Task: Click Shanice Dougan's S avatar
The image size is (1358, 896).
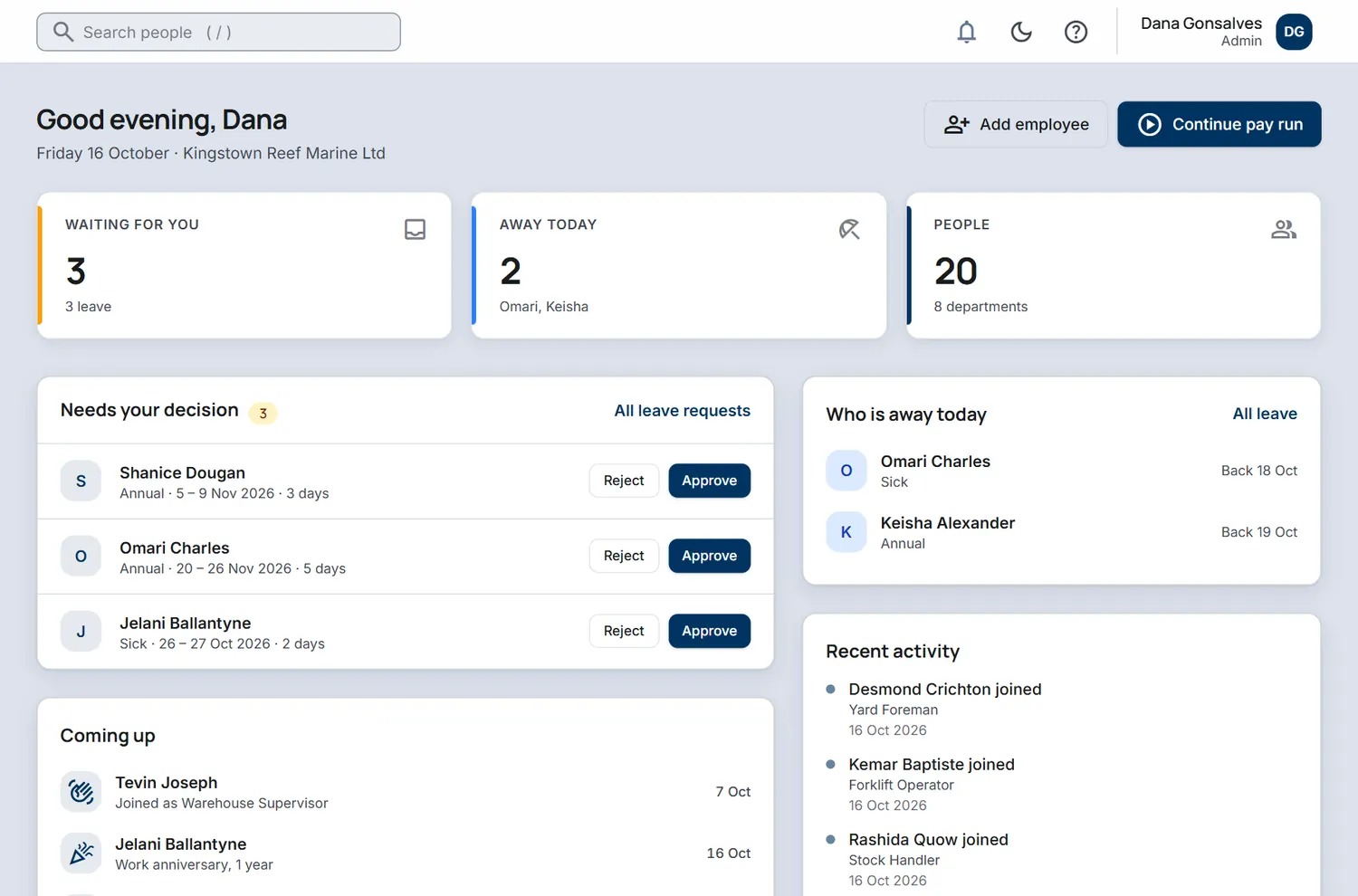Action: point(81,481)
